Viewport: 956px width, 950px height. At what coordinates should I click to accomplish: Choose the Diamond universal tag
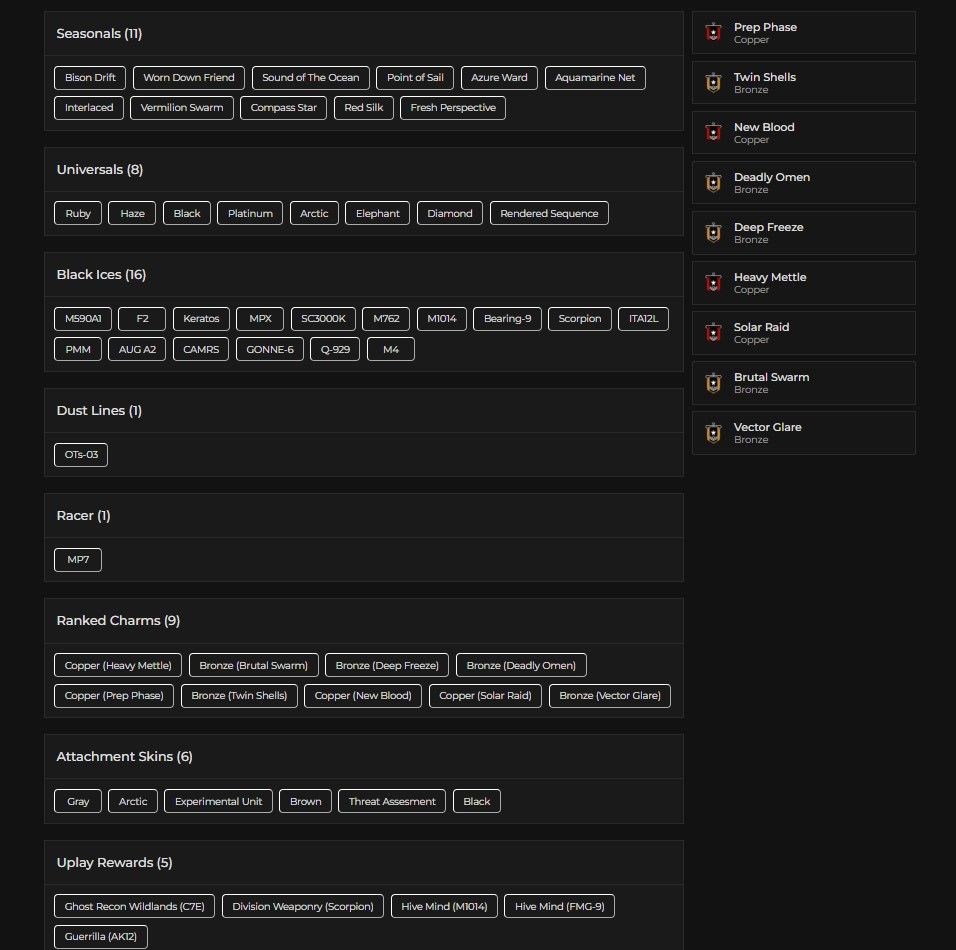click(450, 213)
